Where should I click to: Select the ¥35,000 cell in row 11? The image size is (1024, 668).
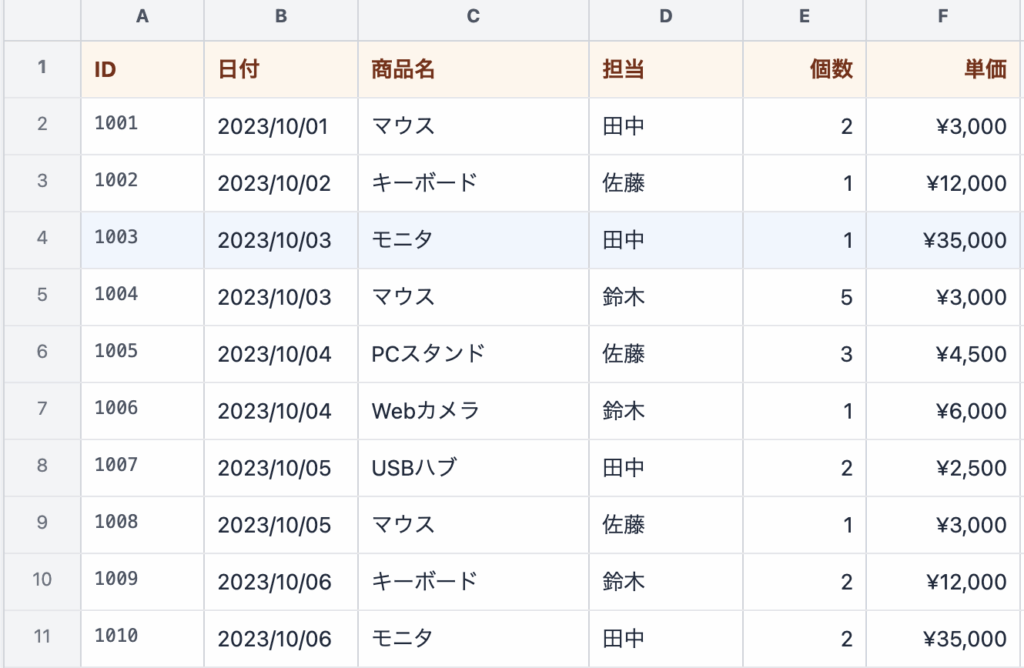[942, 637]
